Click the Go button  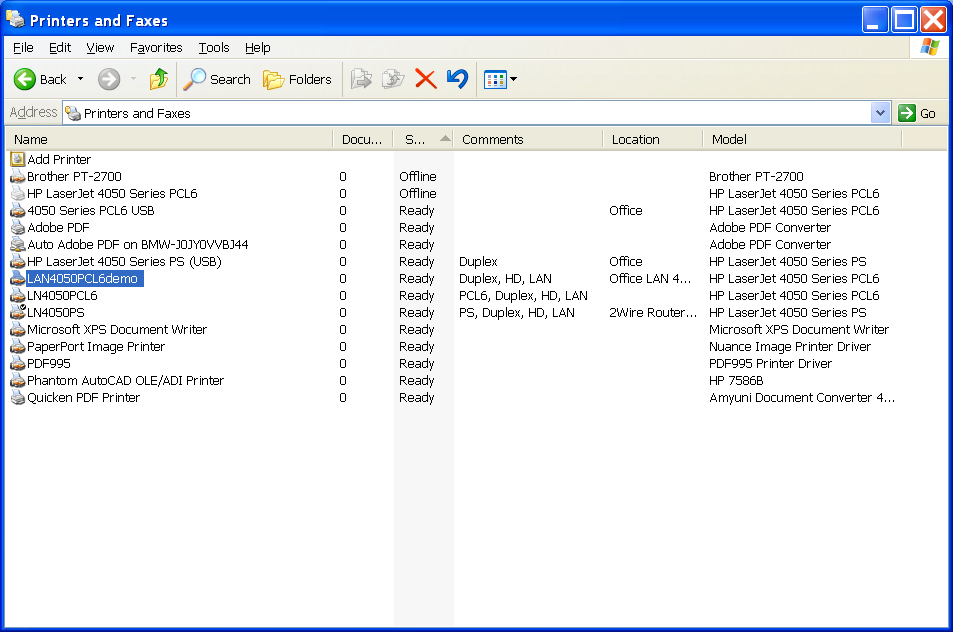(917, 113)
